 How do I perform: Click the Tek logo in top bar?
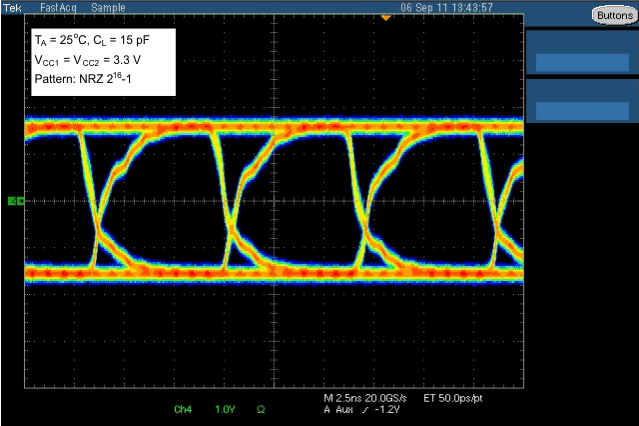click(11, 7)
